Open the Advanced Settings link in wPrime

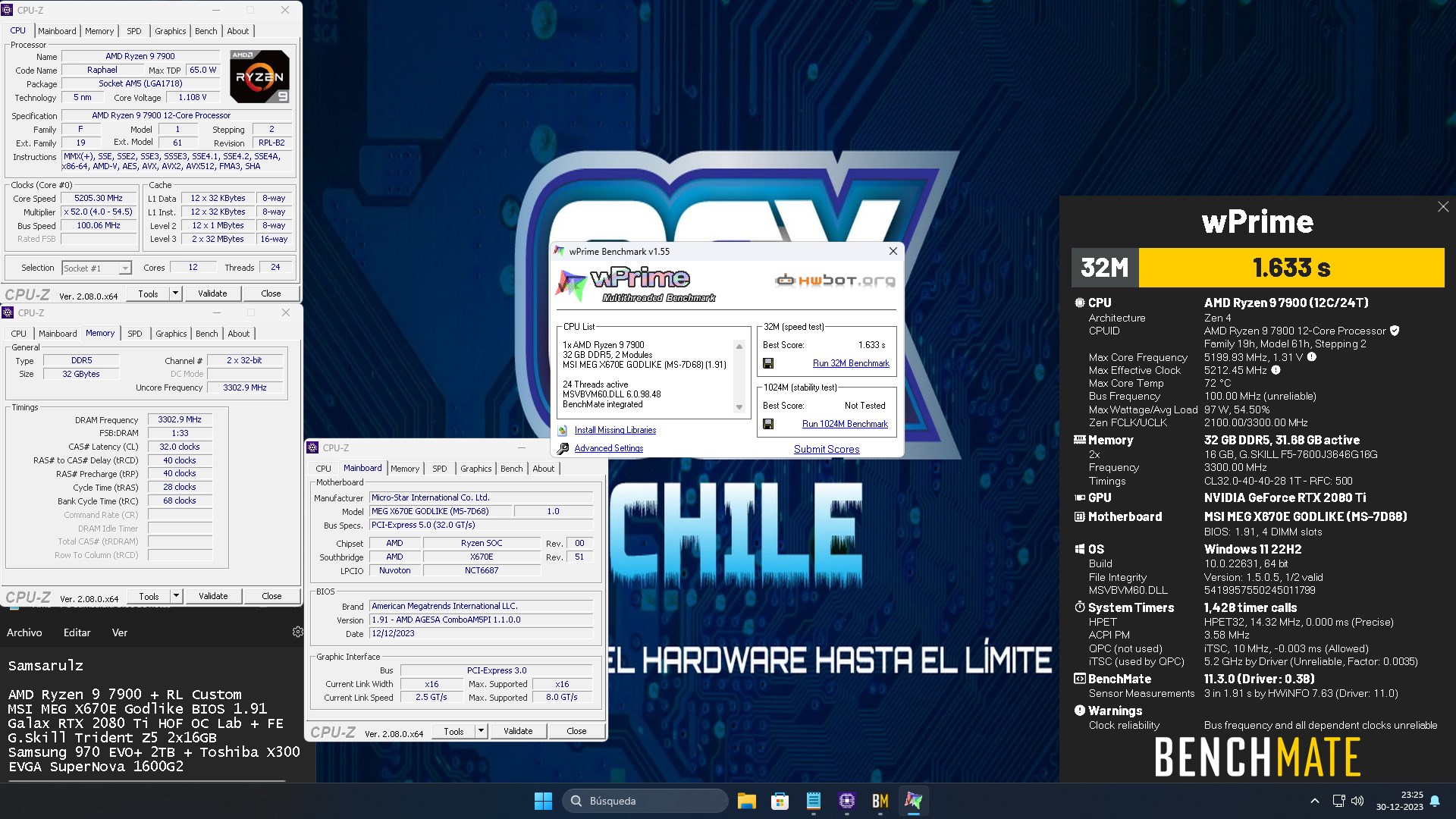click(x=608, y=448)
